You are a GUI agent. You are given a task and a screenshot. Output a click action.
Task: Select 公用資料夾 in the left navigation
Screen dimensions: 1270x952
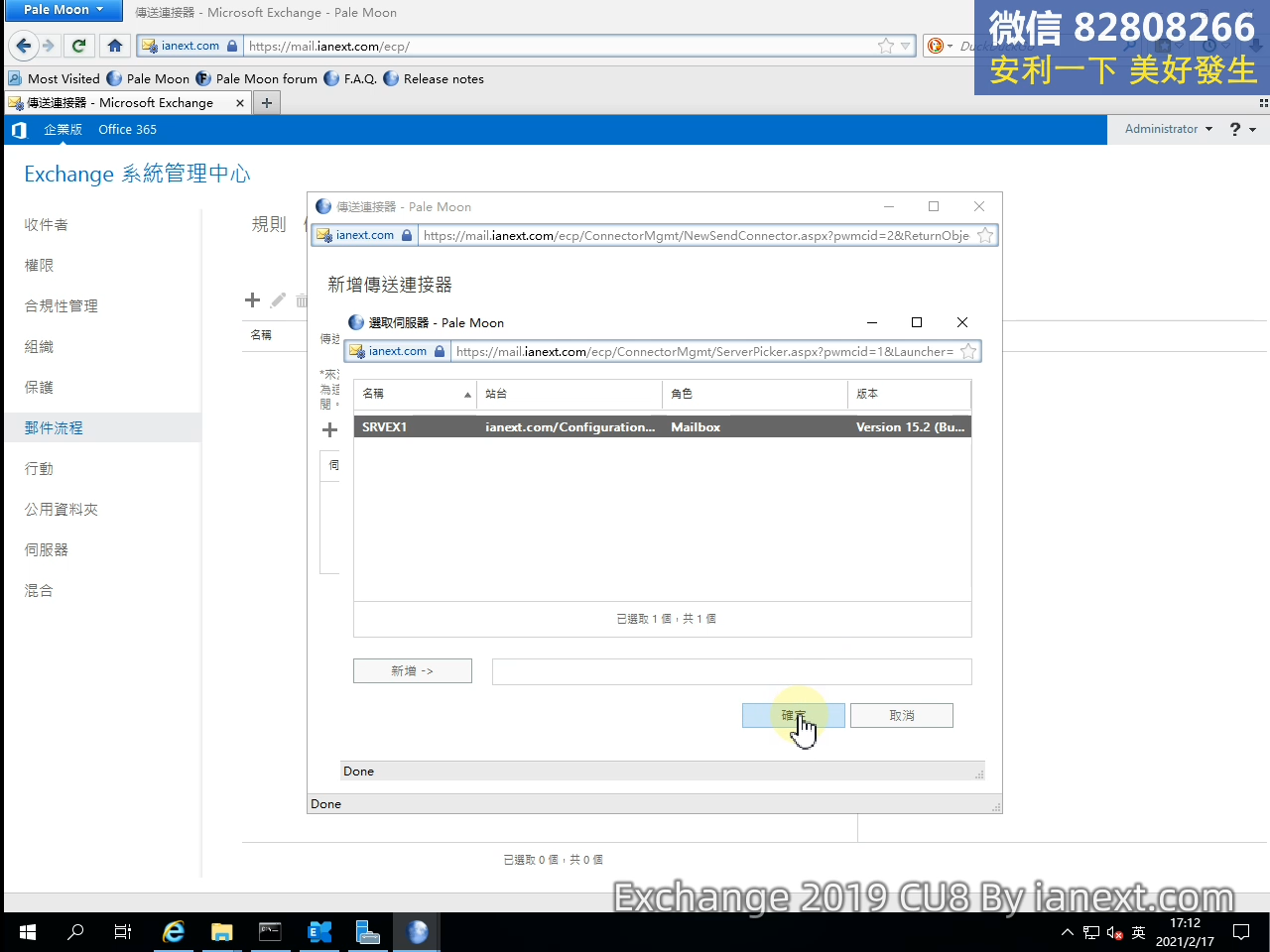pos(62,510)
